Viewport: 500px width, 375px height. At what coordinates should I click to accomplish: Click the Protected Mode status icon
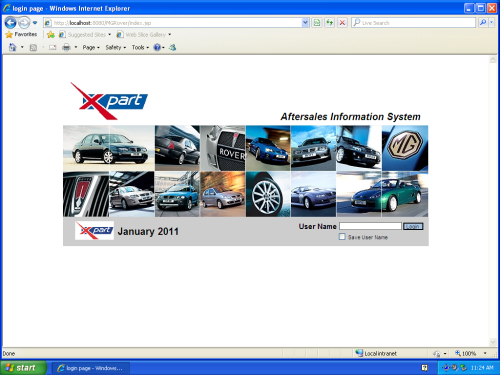437,354
